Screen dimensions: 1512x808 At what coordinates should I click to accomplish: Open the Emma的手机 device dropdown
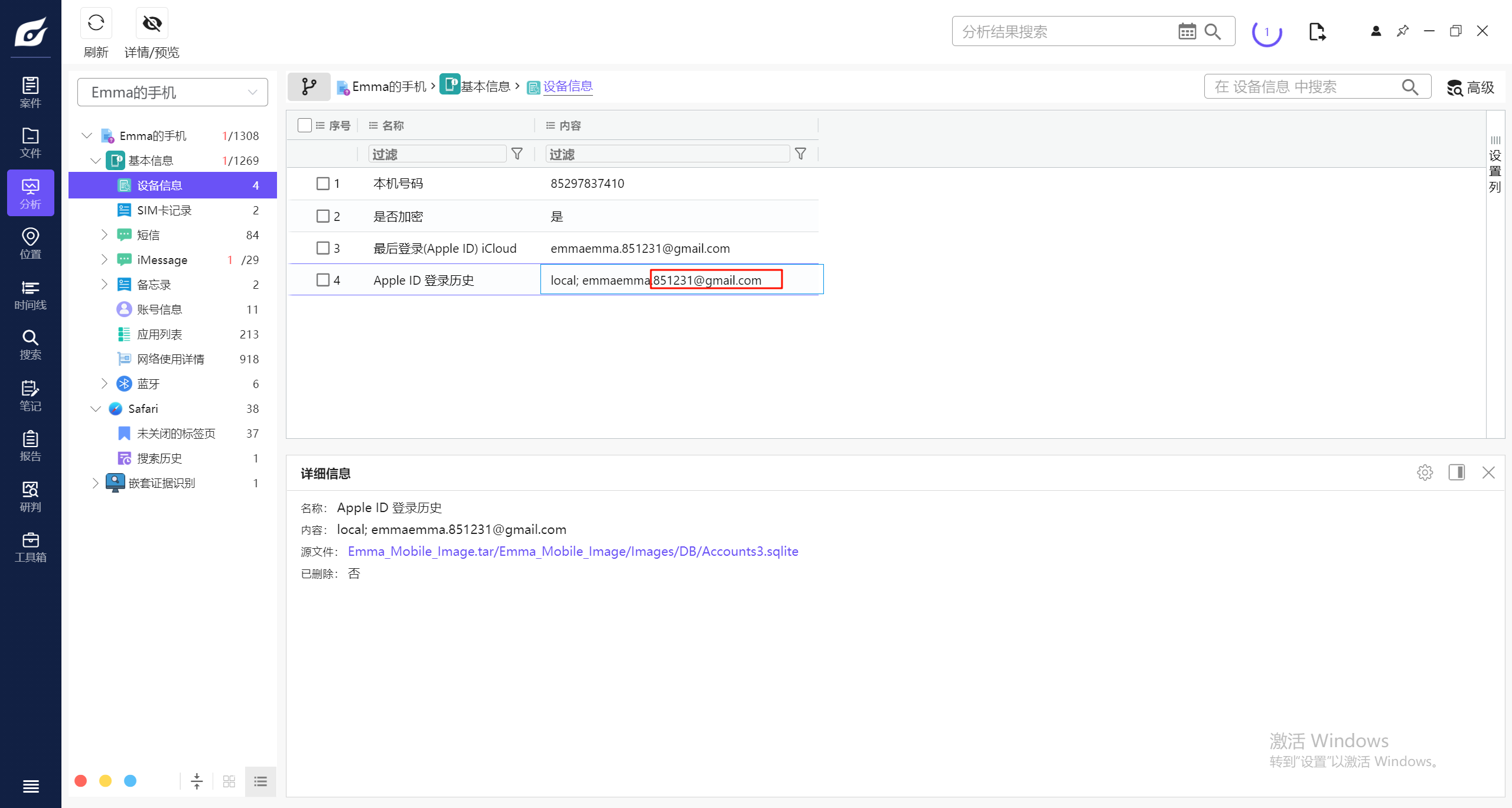click(x=172, y=92)
